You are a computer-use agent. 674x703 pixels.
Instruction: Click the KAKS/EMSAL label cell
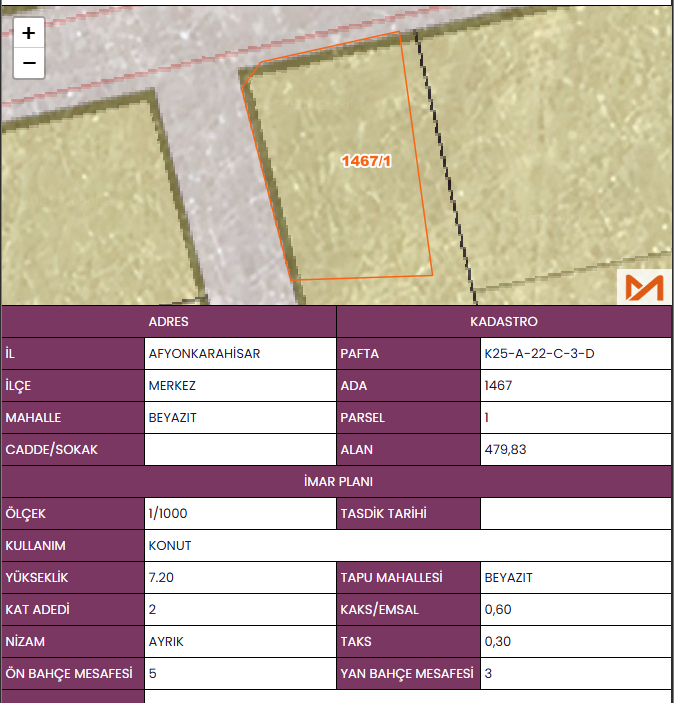tap(408, 609)
